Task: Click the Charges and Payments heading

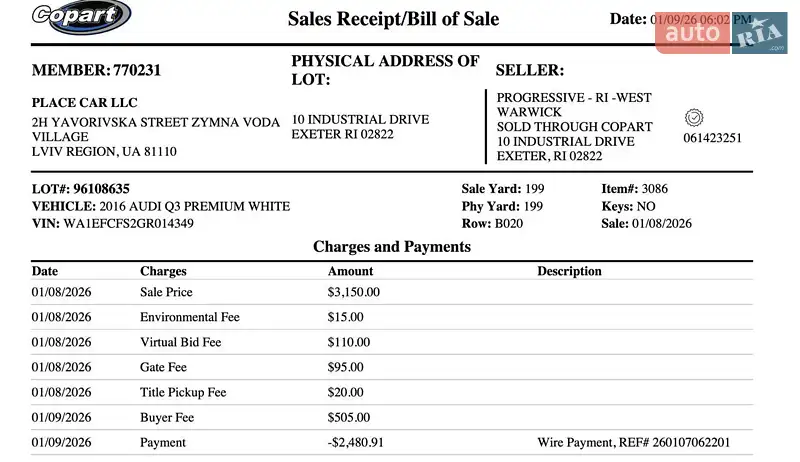Action: point(392,246)
